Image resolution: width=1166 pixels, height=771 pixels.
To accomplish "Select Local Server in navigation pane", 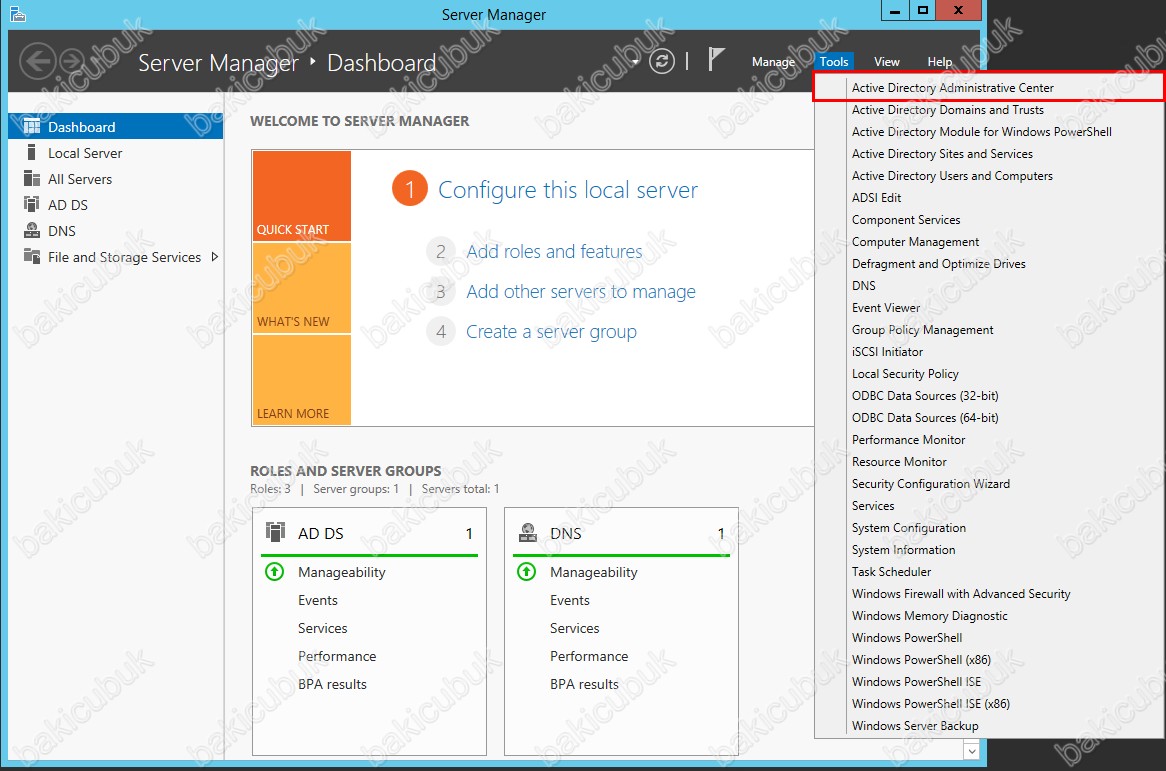I will [x=116, y=152].
